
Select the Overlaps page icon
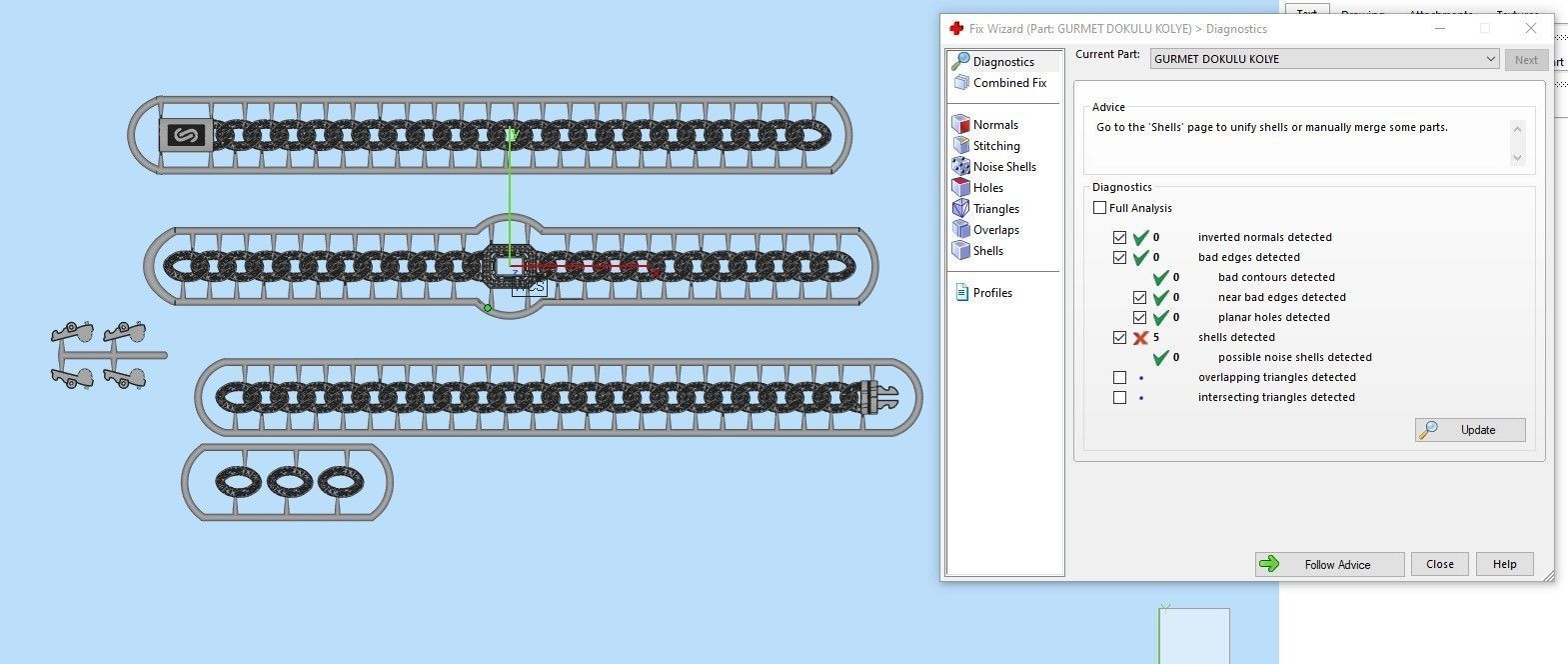(960, 230)
